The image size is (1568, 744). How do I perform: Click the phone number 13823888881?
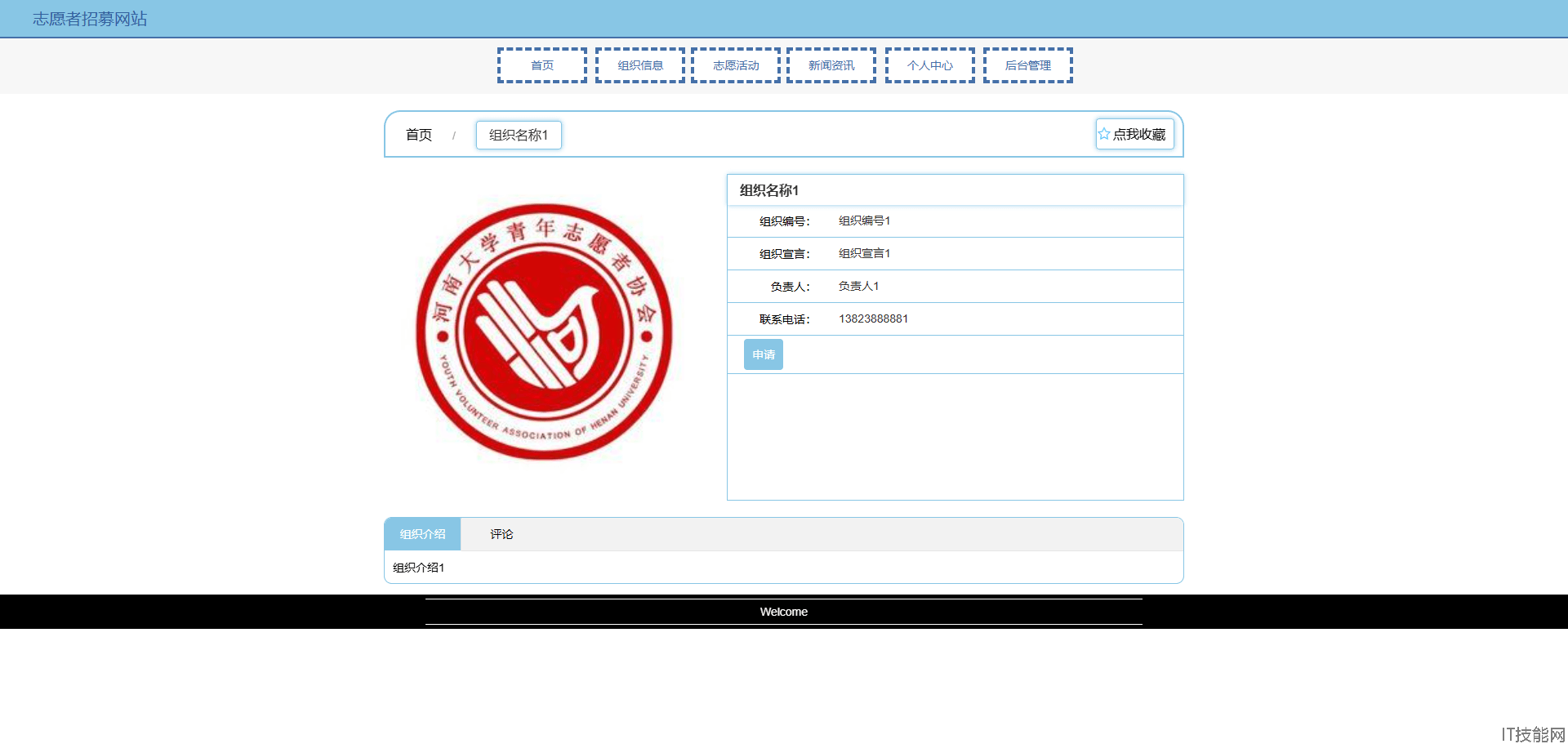click(x=874, y=319)
